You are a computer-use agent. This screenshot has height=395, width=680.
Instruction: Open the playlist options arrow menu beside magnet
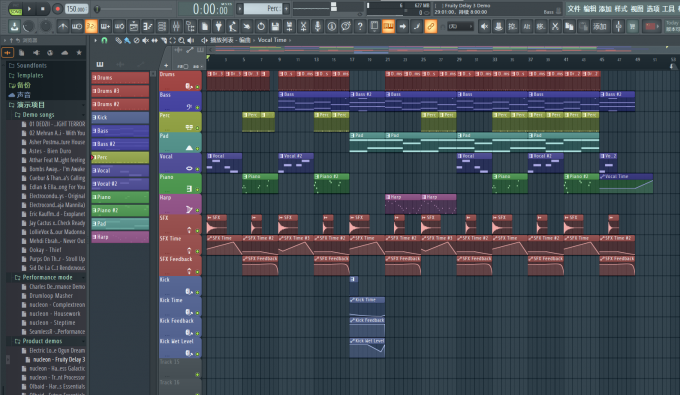(95, 40)
